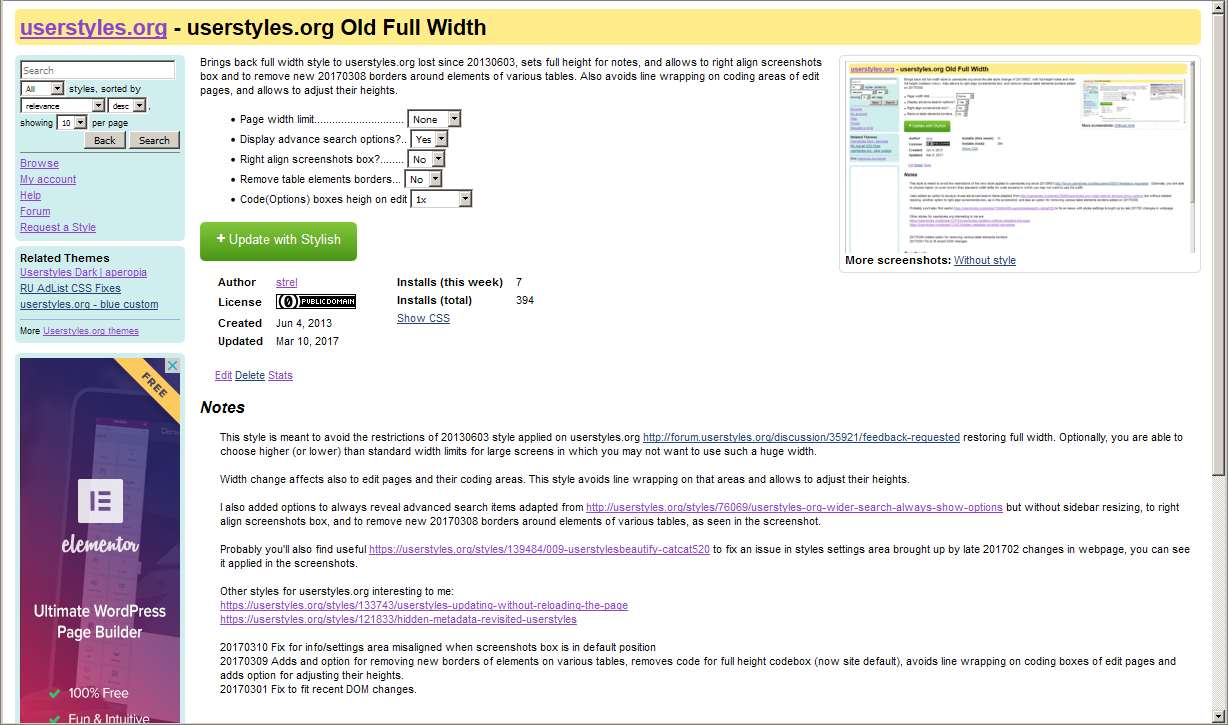Open Forum in sidebar
Viewport: 1228px width, 725px height.
click(x=35, y=211)
